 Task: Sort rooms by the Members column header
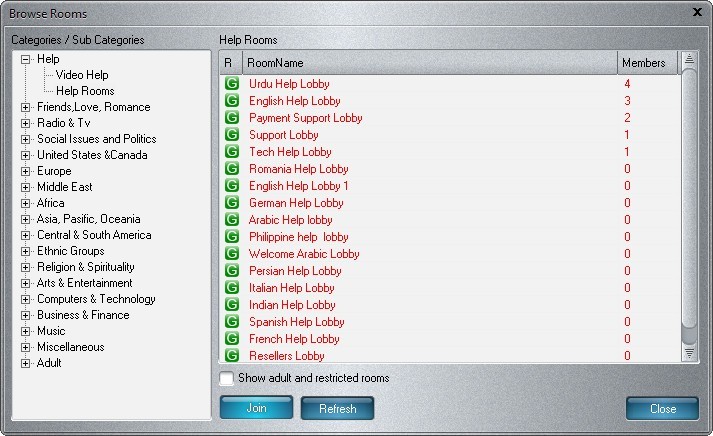pos(646,63)
